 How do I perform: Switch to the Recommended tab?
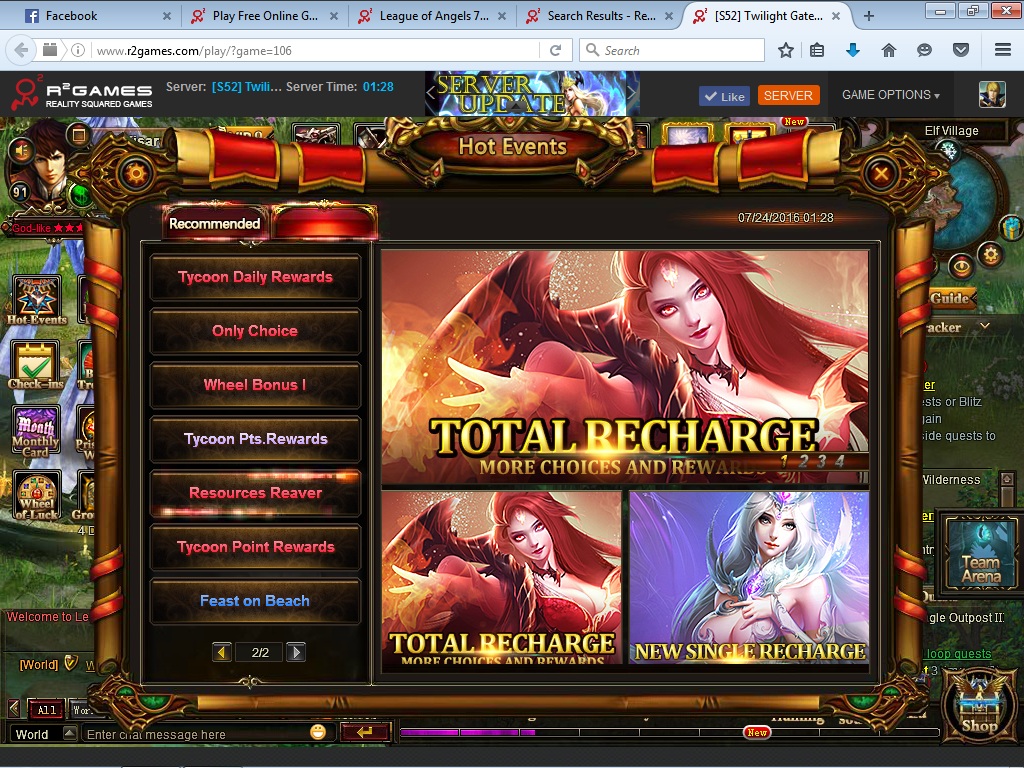[x=214, y=224]
